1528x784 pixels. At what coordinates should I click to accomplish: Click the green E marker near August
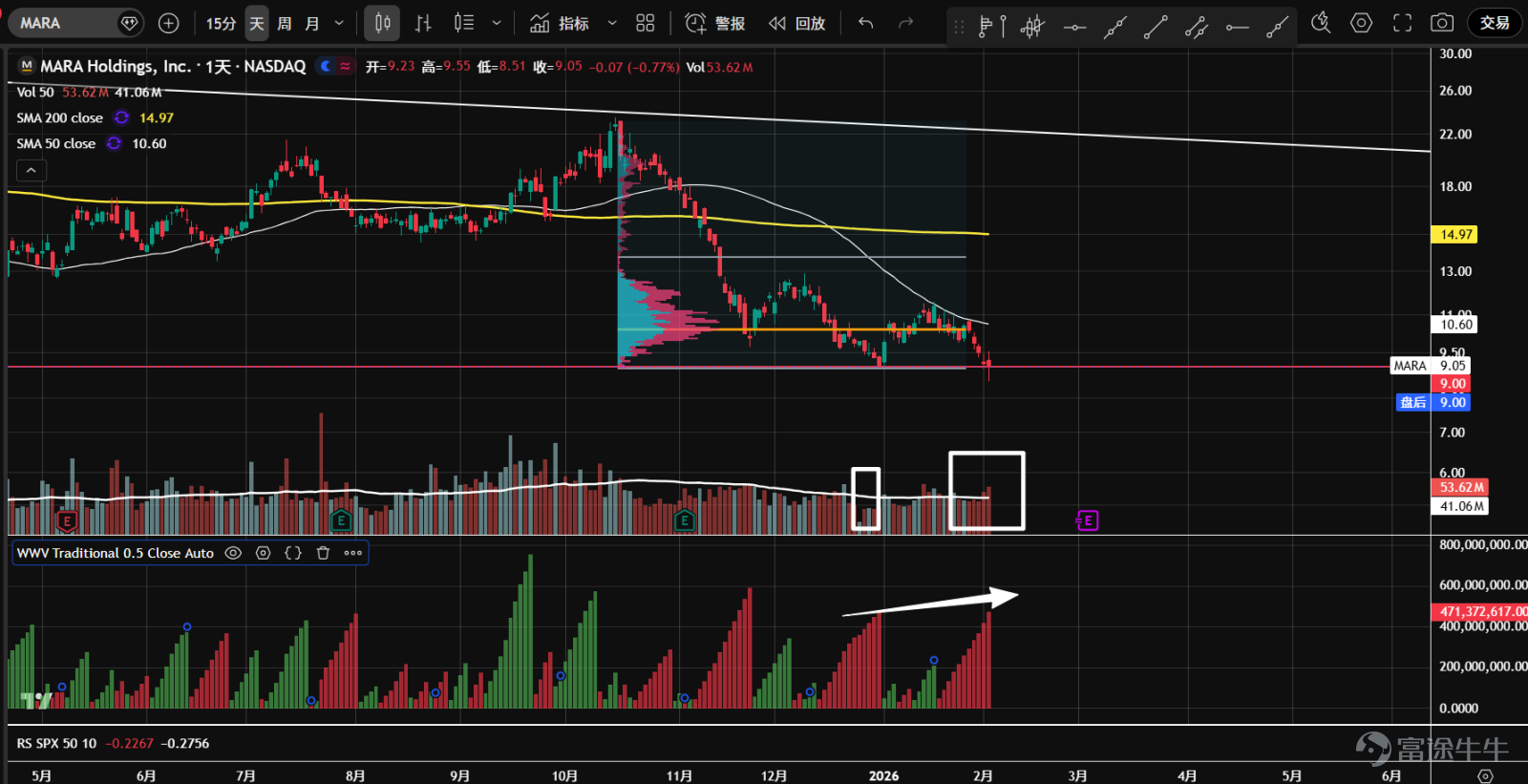pyautogui.click(x=341, y=520)
